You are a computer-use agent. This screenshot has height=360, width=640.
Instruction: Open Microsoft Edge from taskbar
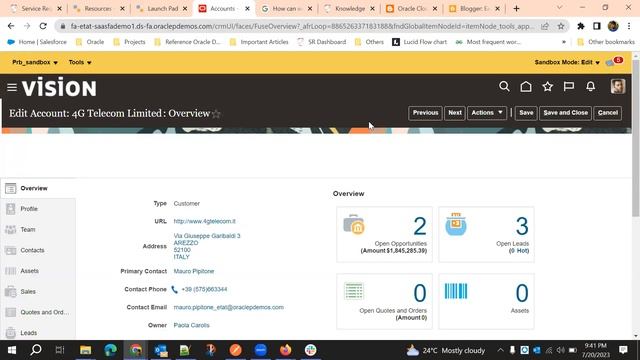110,350
